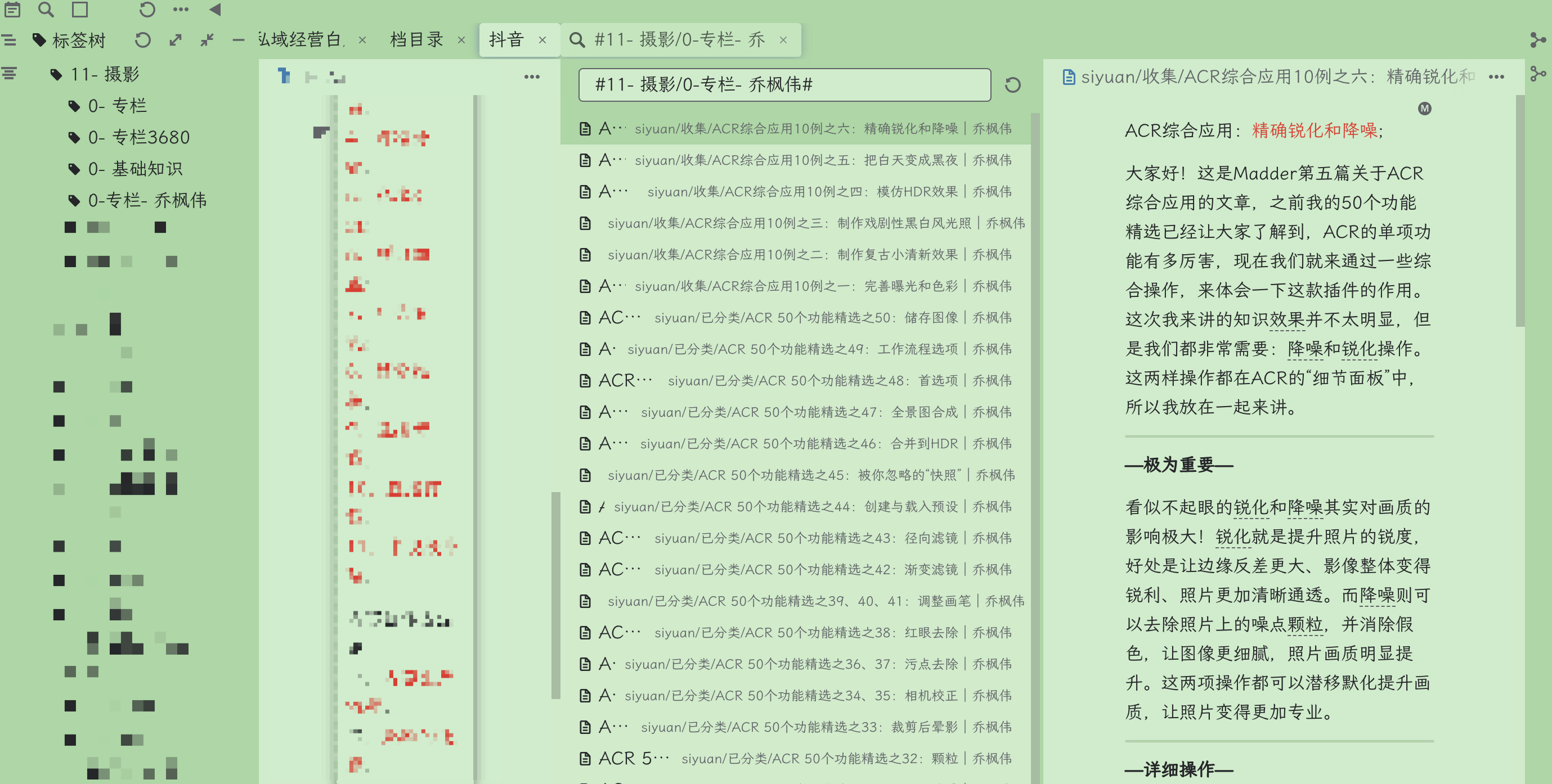Switch to the 档目录 tab

pos(416,40)
